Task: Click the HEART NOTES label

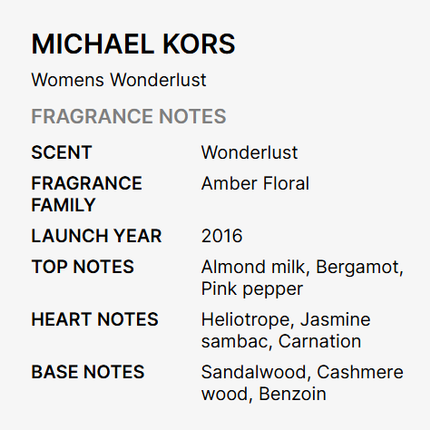Action: 95,319
